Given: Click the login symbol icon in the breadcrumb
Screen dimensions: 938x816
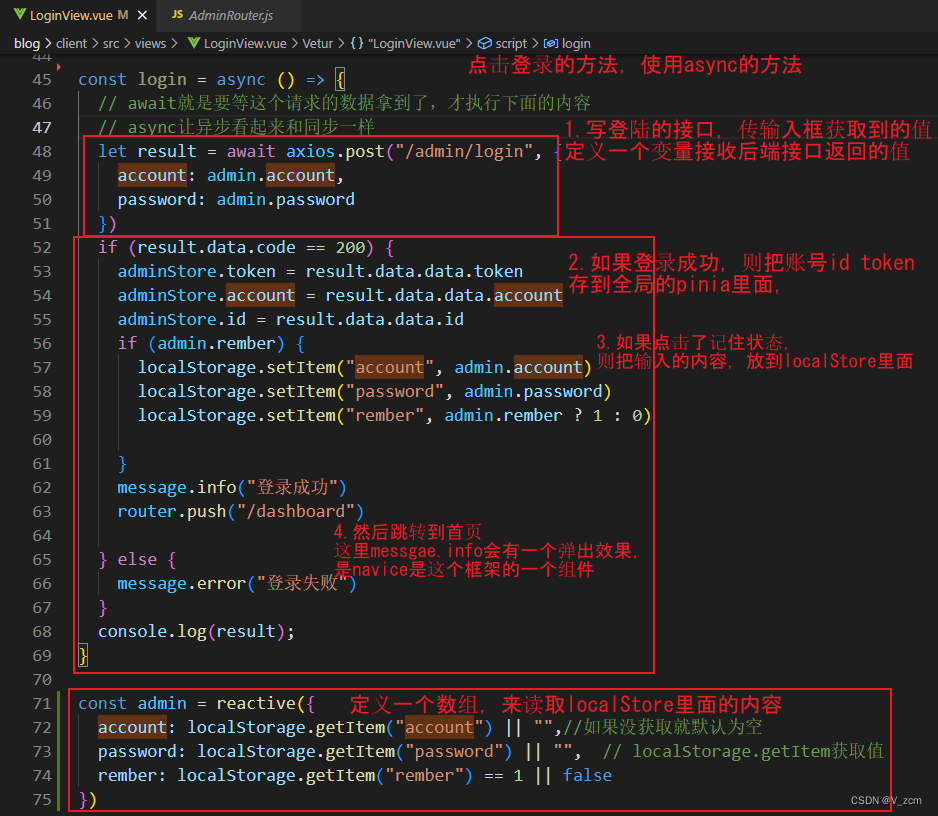Looking at the screenshot, I should pos(551,43).
